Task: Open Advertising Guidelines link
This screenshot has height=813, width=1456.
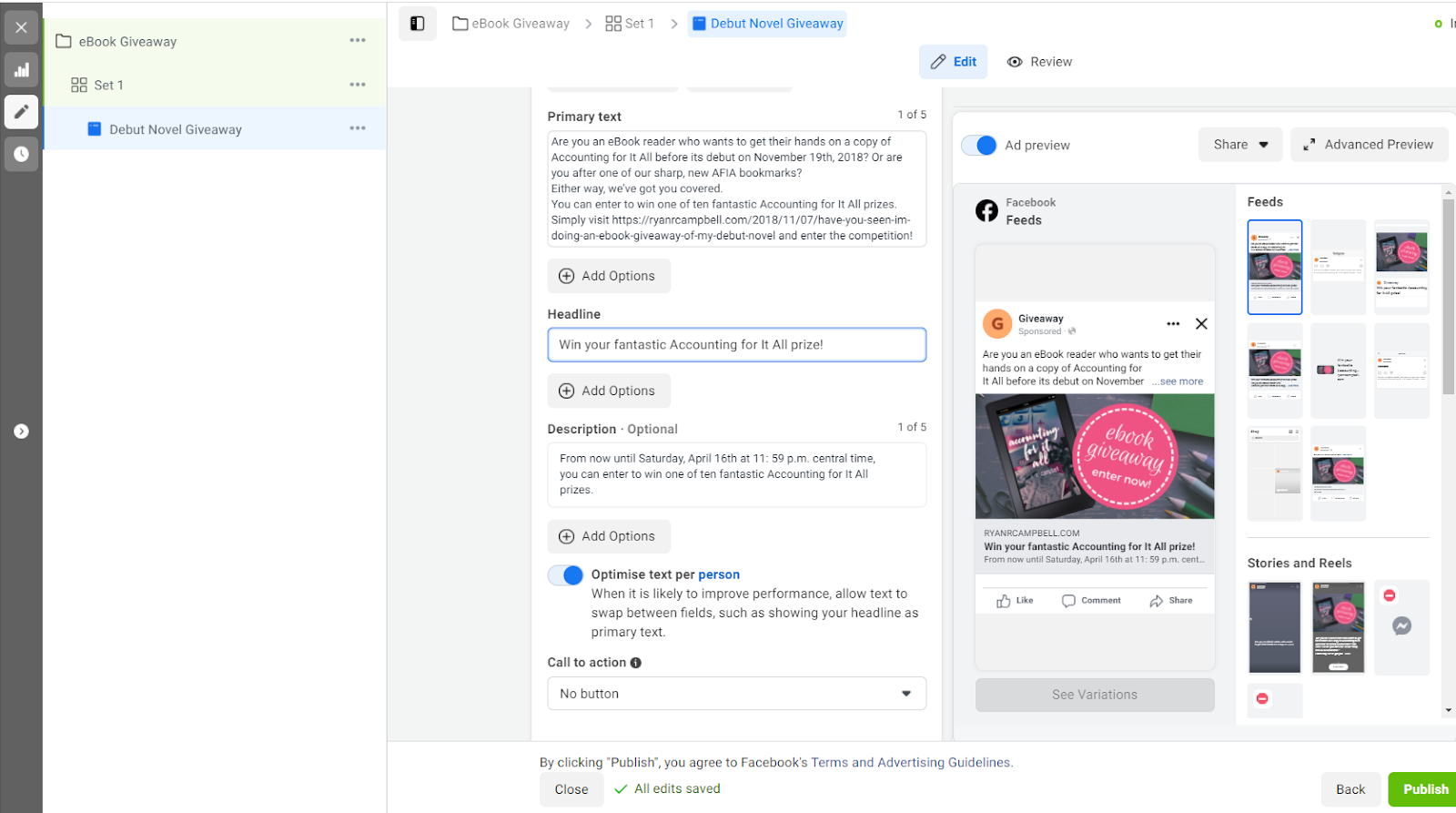Action: [x=944, y=763]
